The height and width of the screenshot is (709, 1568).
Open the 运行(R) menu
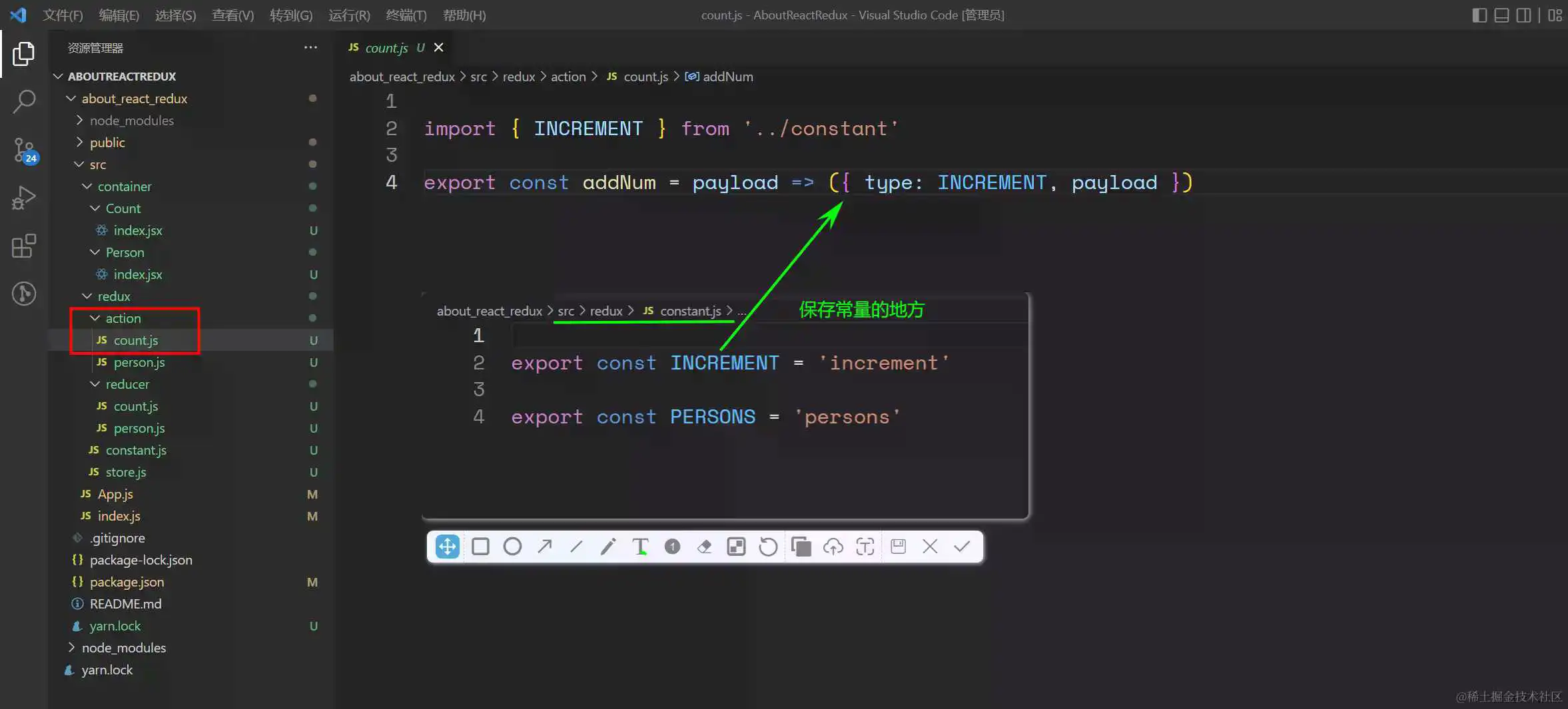pyautogui.click(x=349, y=15)
